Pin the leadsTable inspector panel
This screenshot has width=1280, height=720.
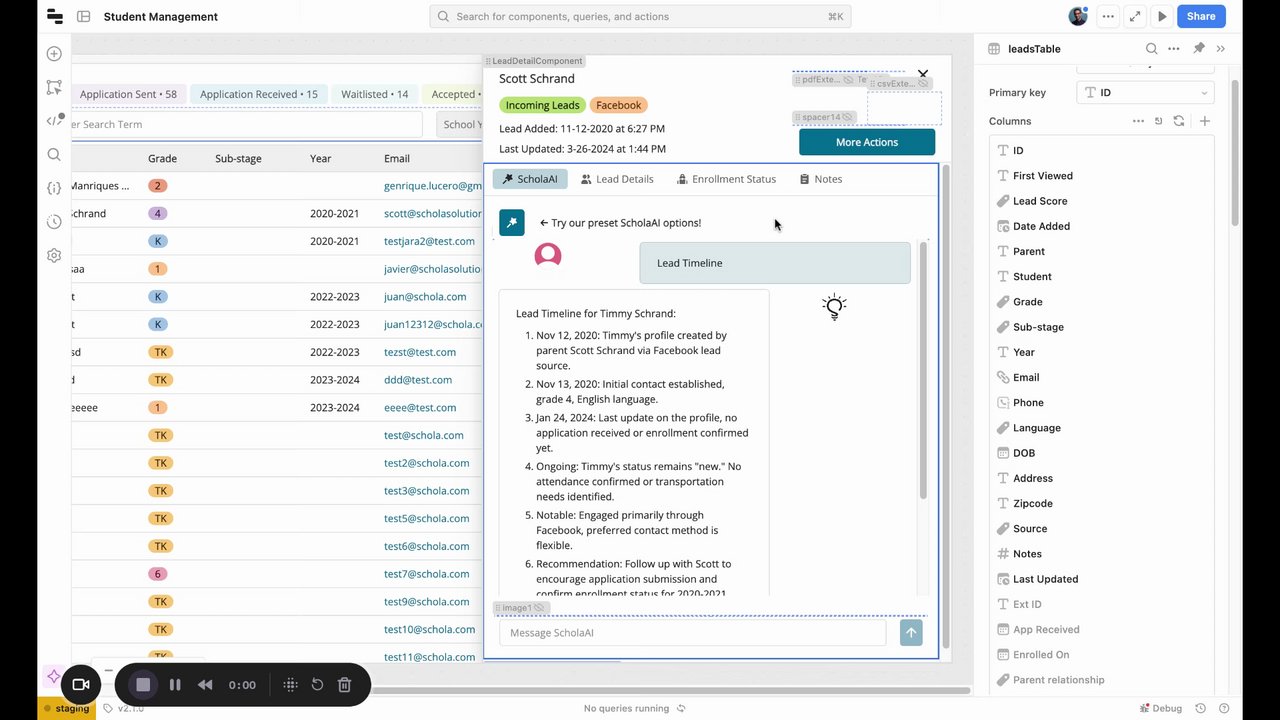tap(1199, 49)
